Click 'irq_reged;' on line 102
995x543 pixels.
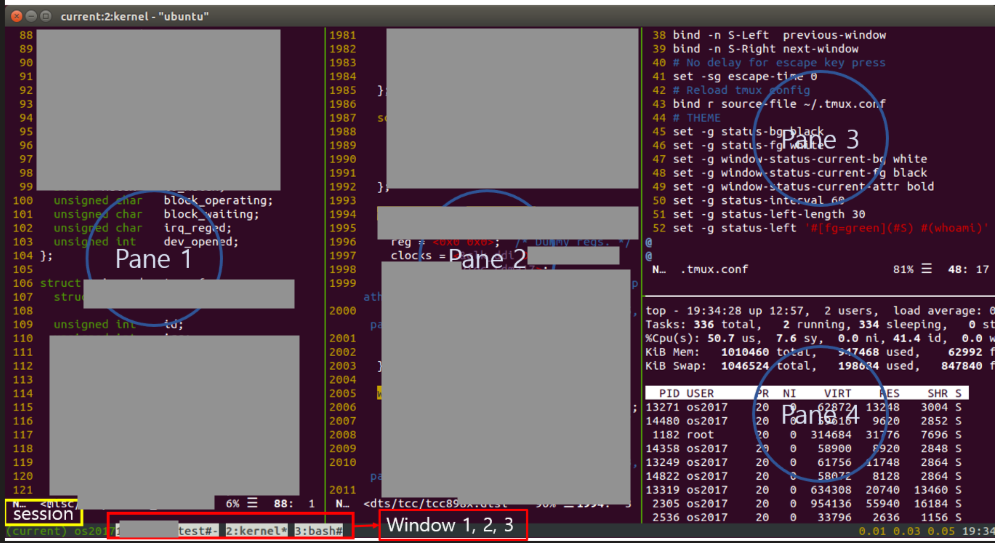(198, 228)
